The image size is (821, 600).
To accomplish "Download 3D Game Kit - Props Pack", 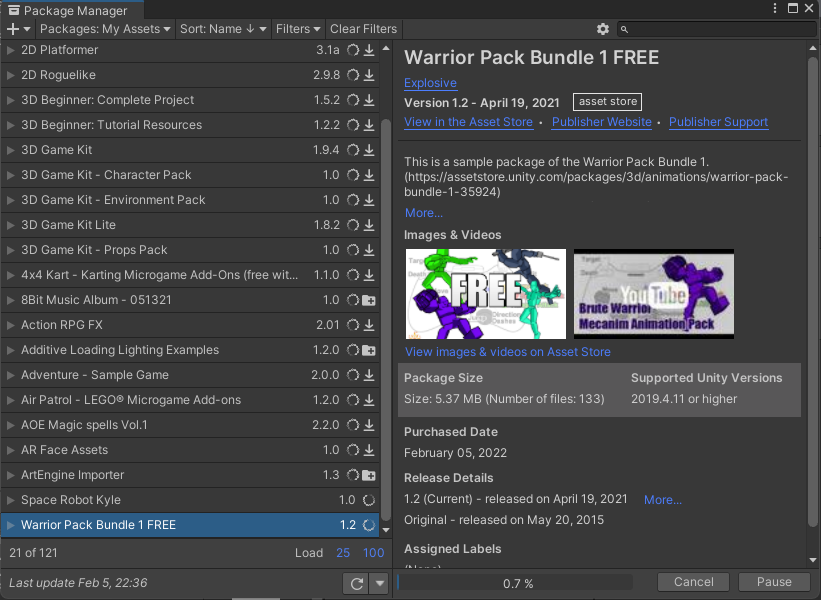I will pyautogui.click(x=369, y=250).
